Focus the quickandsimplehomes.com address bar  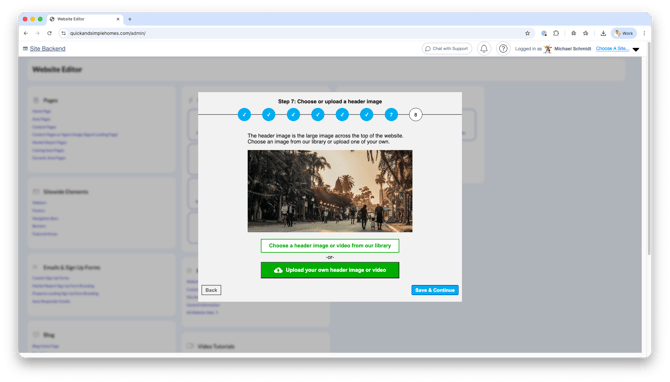(295, 33)
